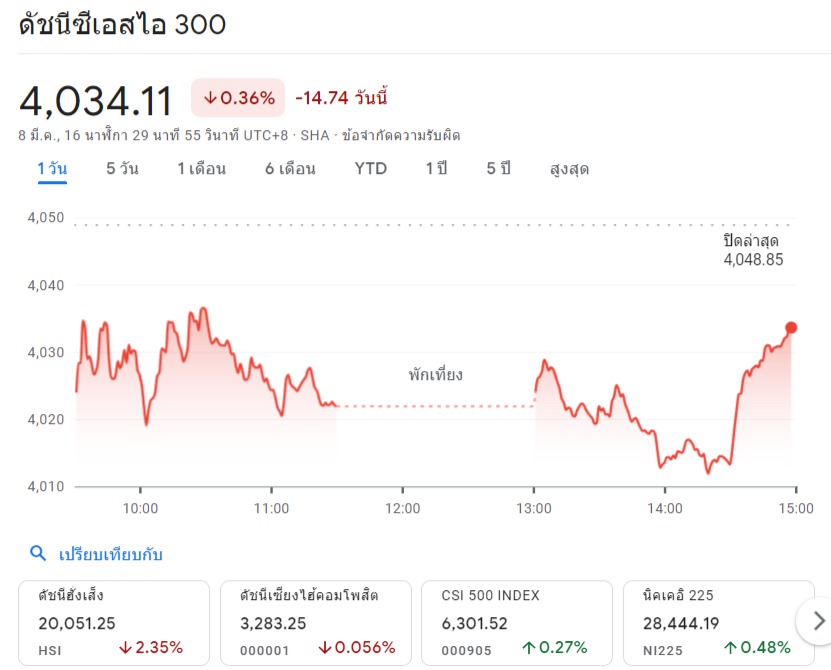Viewport: 831px width, 670px height.
Task: Open the ข้อจำกัดความรับผิด disclaimer link
Action: pyautogui.click(x=401, y=135)
